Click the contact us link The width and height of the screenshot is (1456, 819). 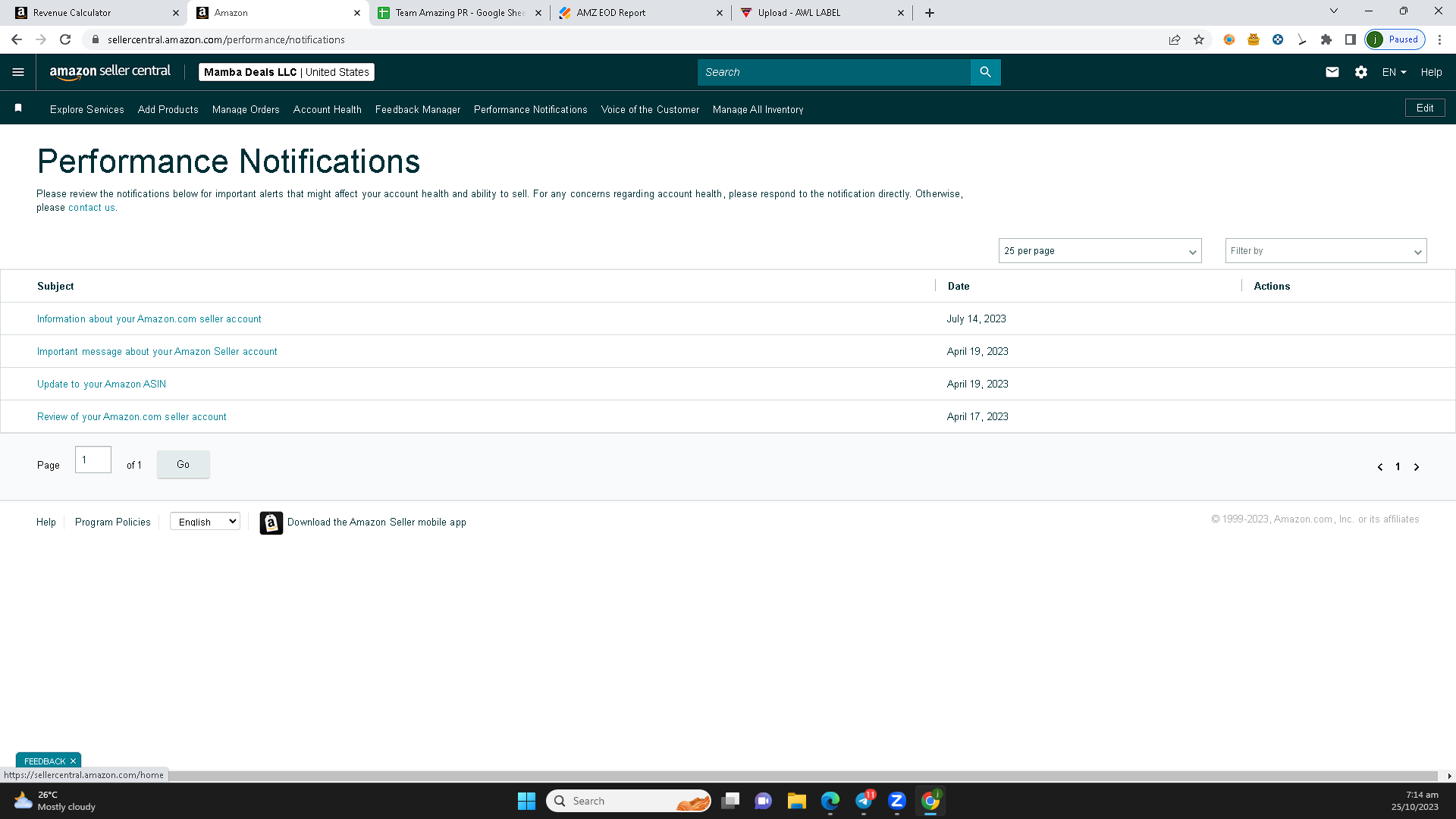[92, 208]
